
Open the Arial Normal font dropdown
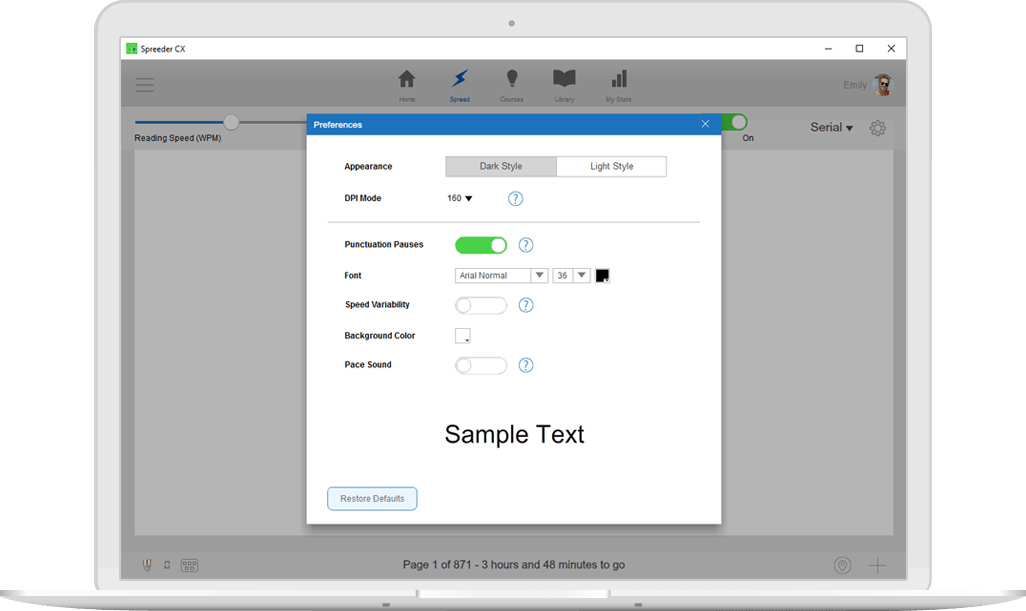(501, 275)
